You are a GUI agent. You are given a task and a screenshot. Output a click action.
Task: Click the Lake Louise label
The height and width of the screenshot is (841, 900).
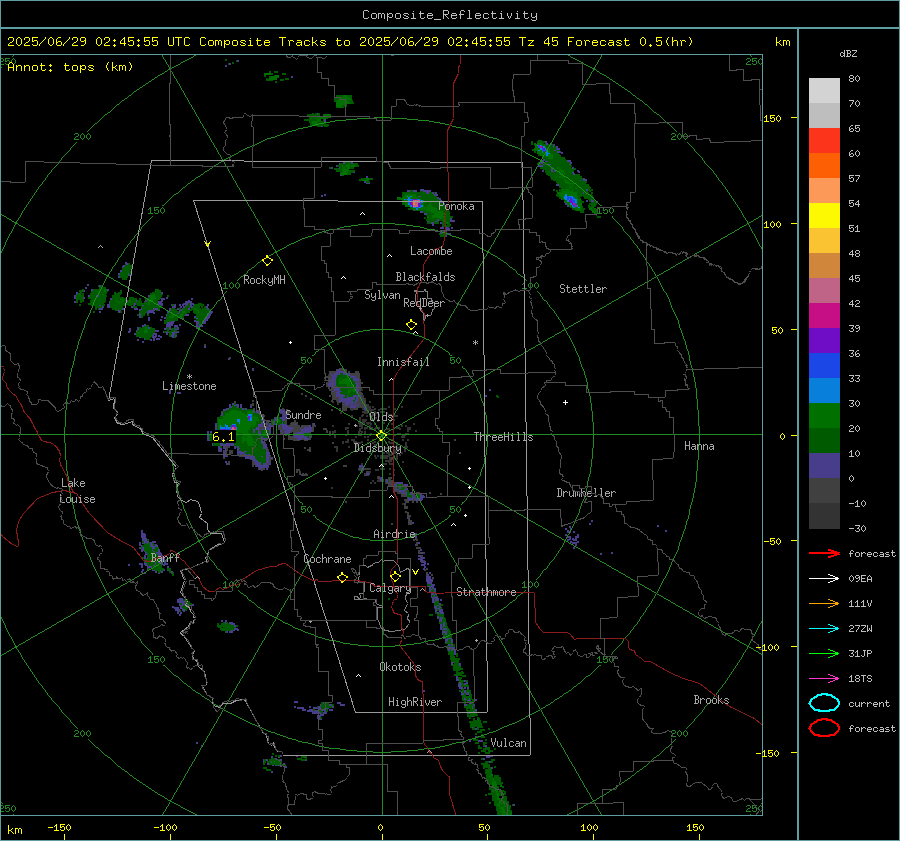tap(77, 491)
